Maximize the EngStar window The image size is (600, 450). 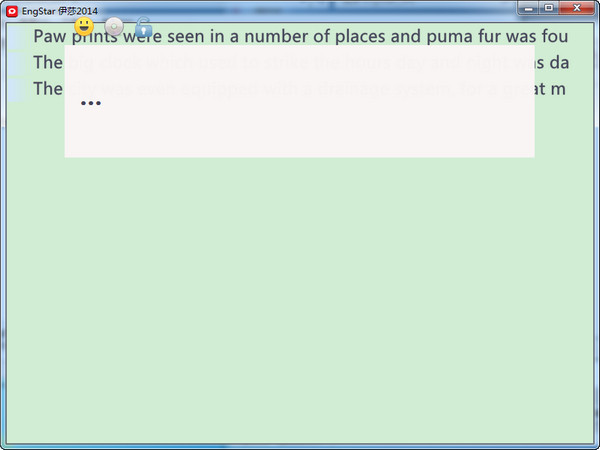[x=549, y=8]
